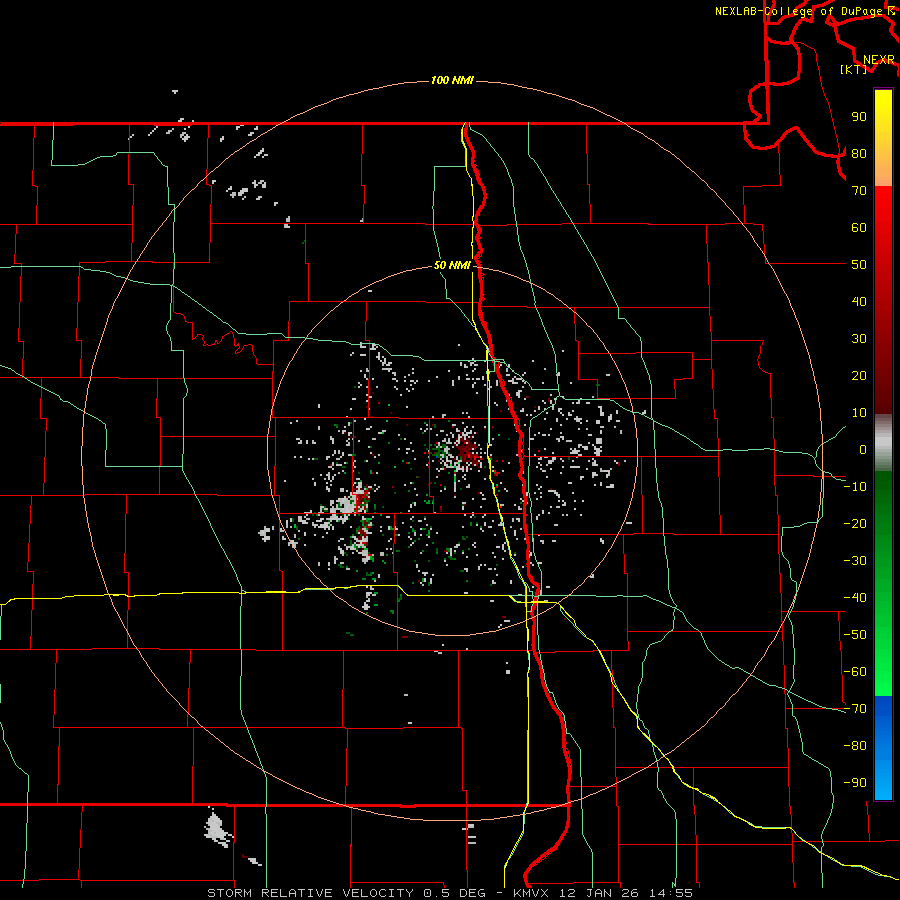This screenshot has height=900, width=900.
Task: Select the -30 value on the velocity scale
Action: tap(855, 561)
